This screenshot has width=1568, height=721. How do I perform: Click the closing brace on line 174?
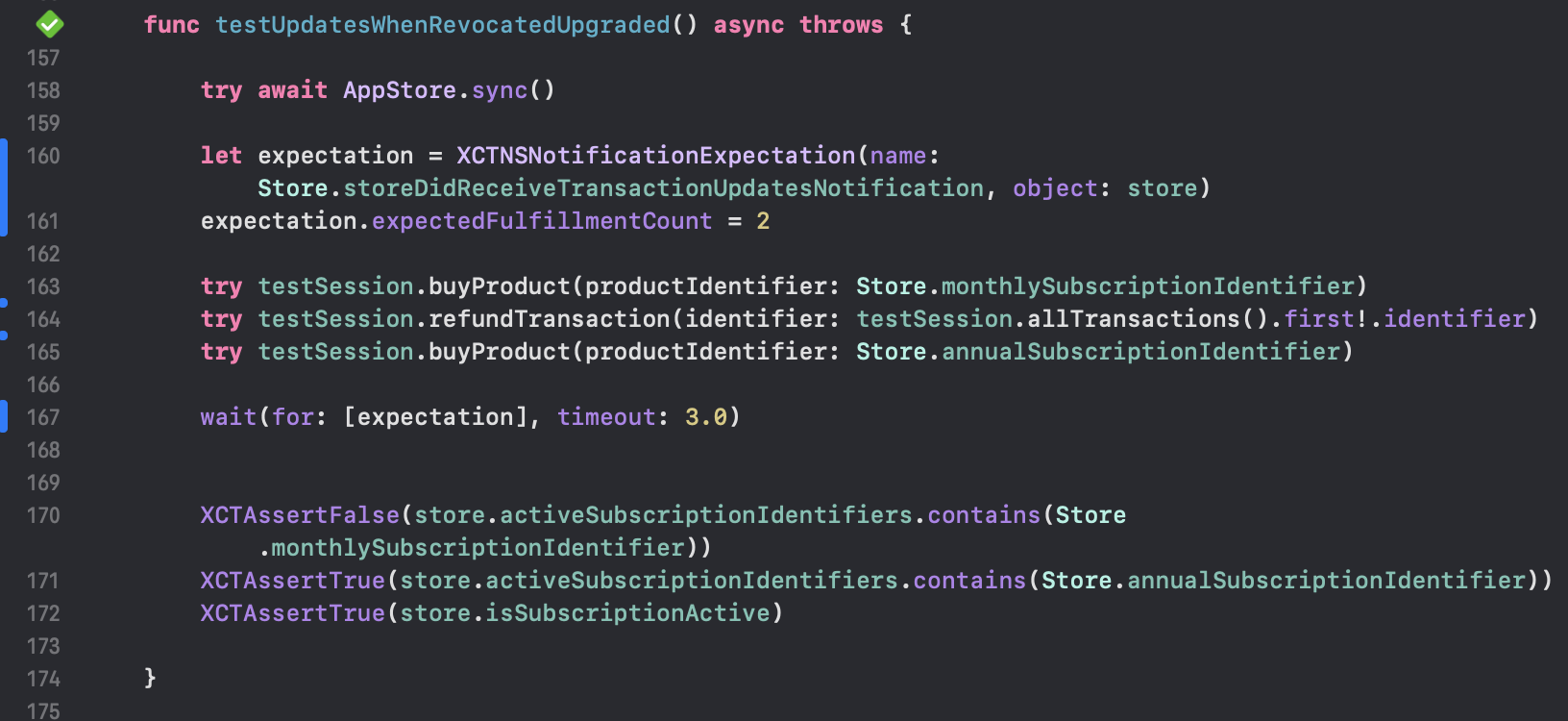150,679
